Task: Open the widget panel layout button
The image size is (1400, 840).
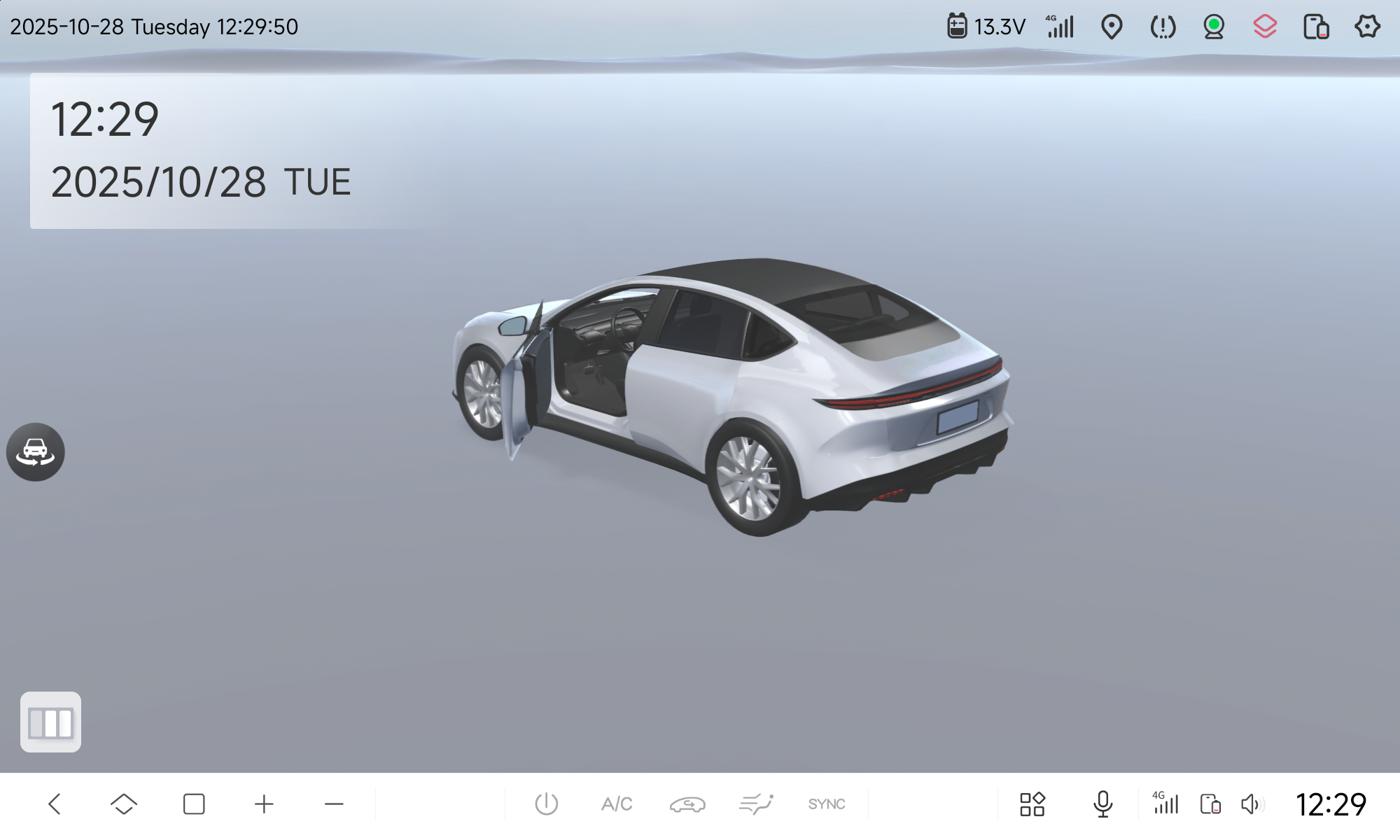Action: click(x=50, y=722)
